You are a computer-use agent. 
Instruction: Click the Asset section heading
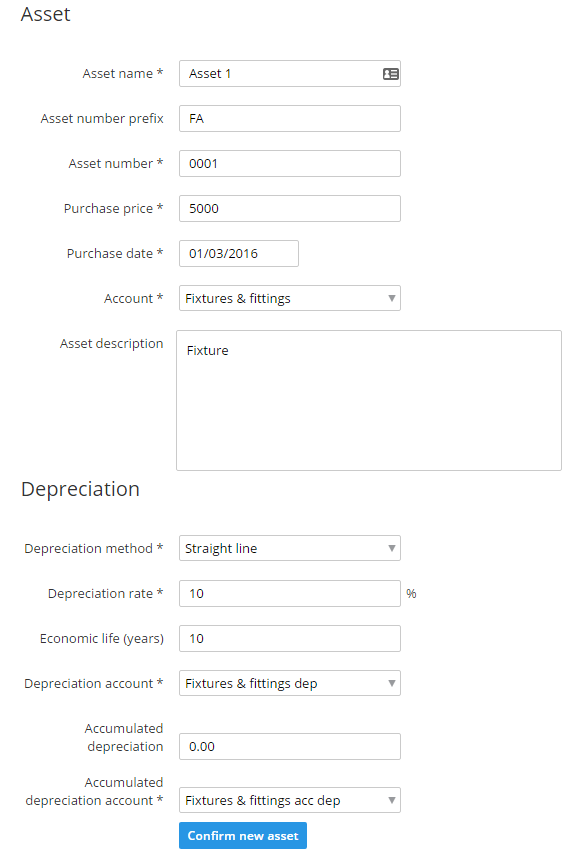tap(46, 14)
